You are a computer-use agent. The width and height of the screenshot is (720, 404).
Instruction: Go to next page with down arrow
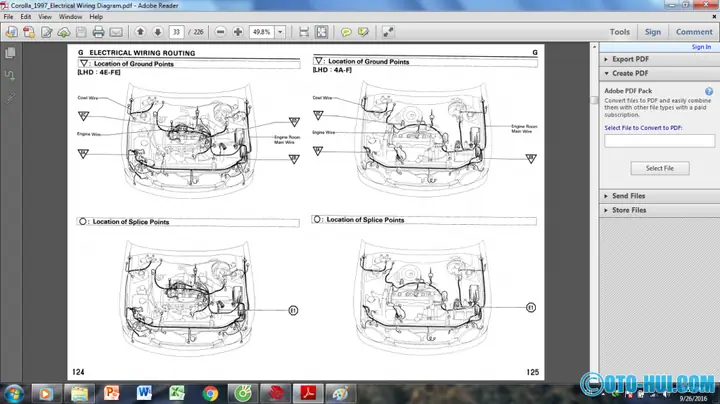[x=158, y=32]
